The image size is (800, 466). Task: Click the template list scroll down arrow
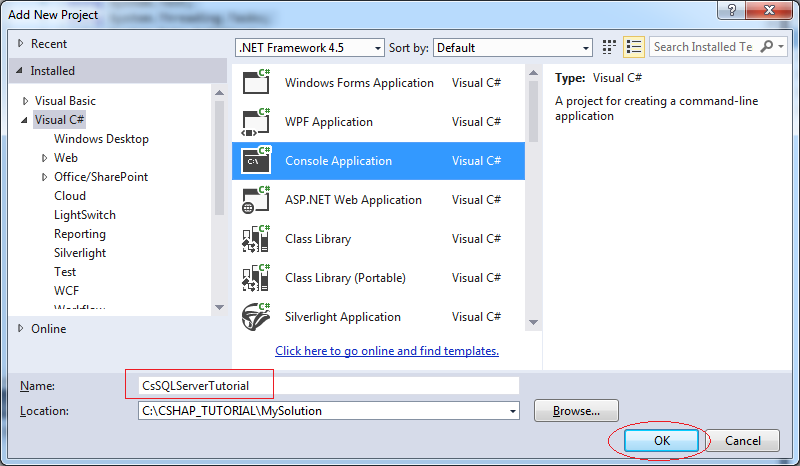coord(533,322)
